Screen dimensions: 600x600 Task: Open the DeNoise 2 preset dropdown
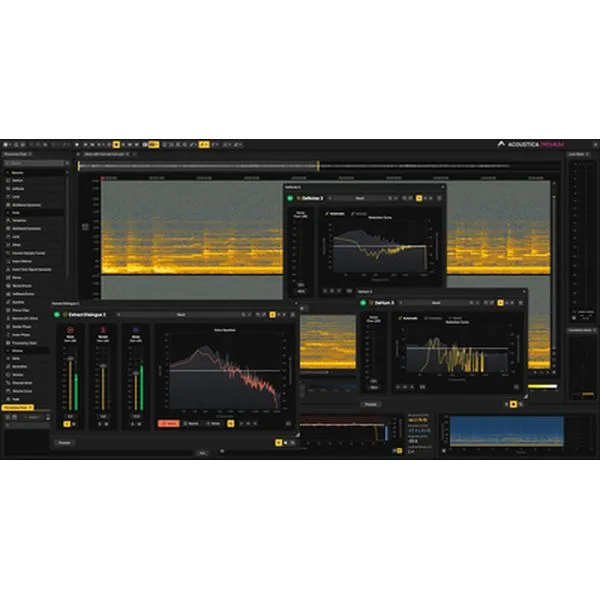point(360,198)
